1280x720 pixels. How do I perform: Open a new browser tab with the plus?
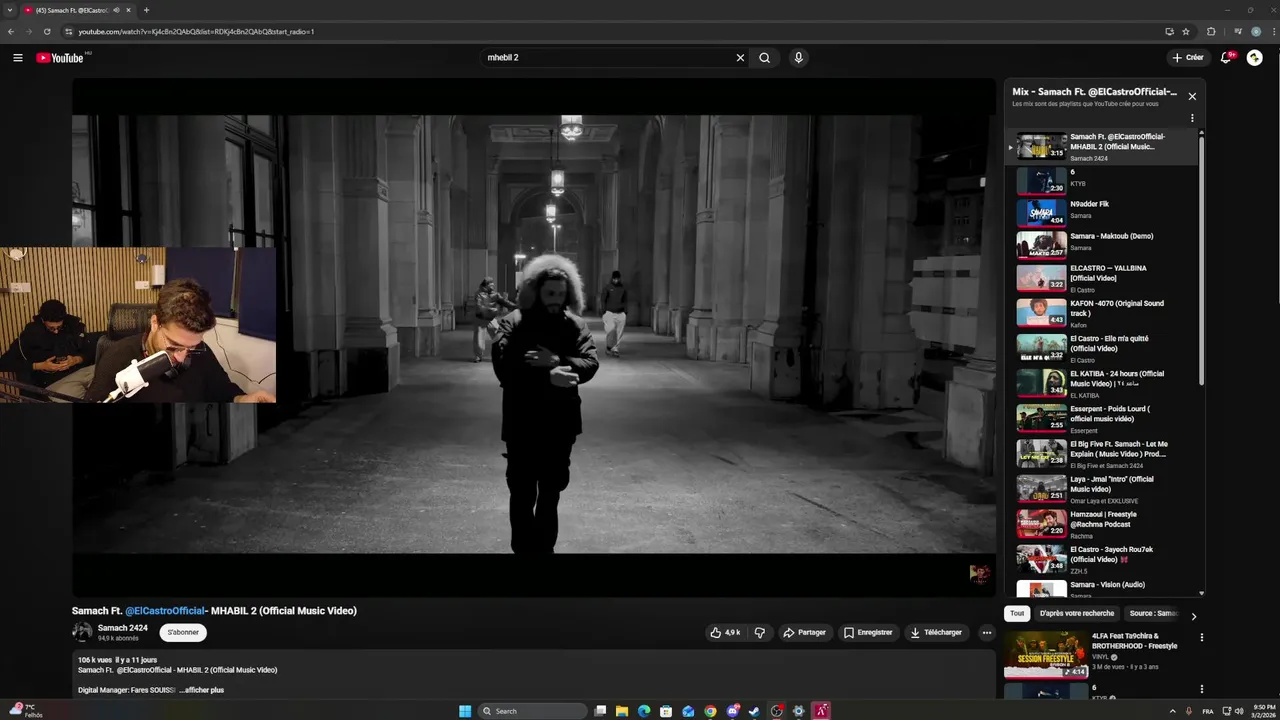point(146,10)
